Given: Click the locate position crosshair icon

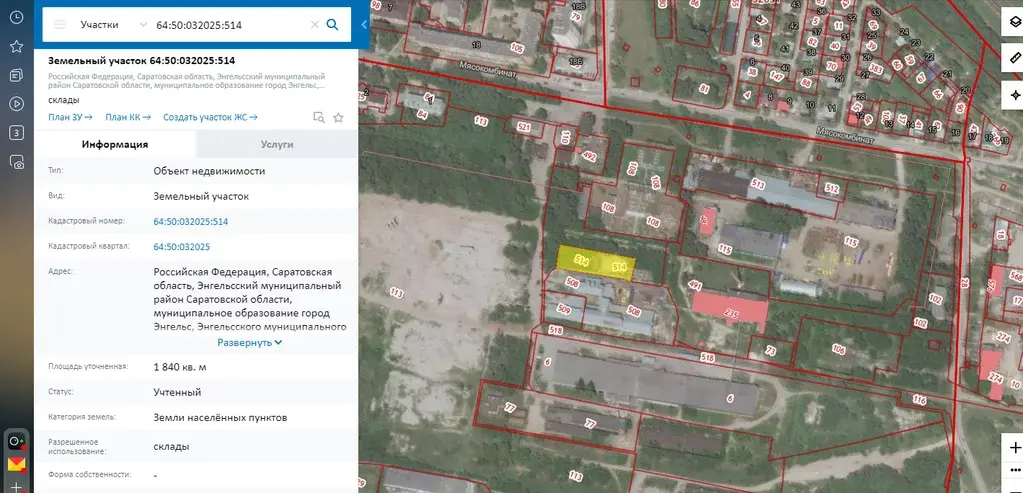Looking at the screenshot, I should [x=1014, y=95].
